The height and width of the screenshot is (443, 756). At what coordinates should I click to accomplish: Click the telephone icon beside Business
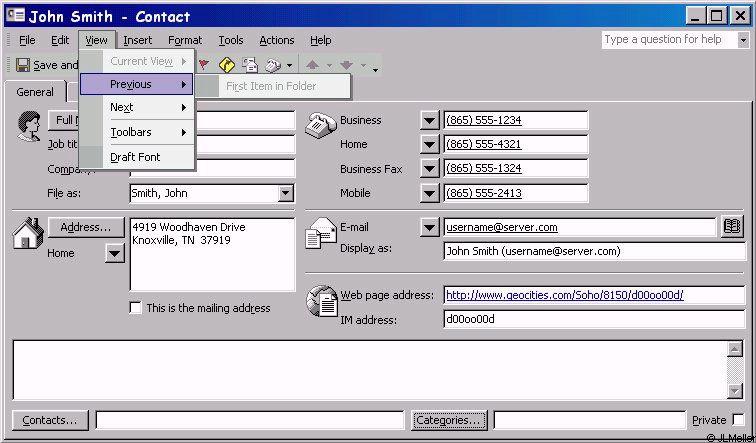[x=321, y=125]
